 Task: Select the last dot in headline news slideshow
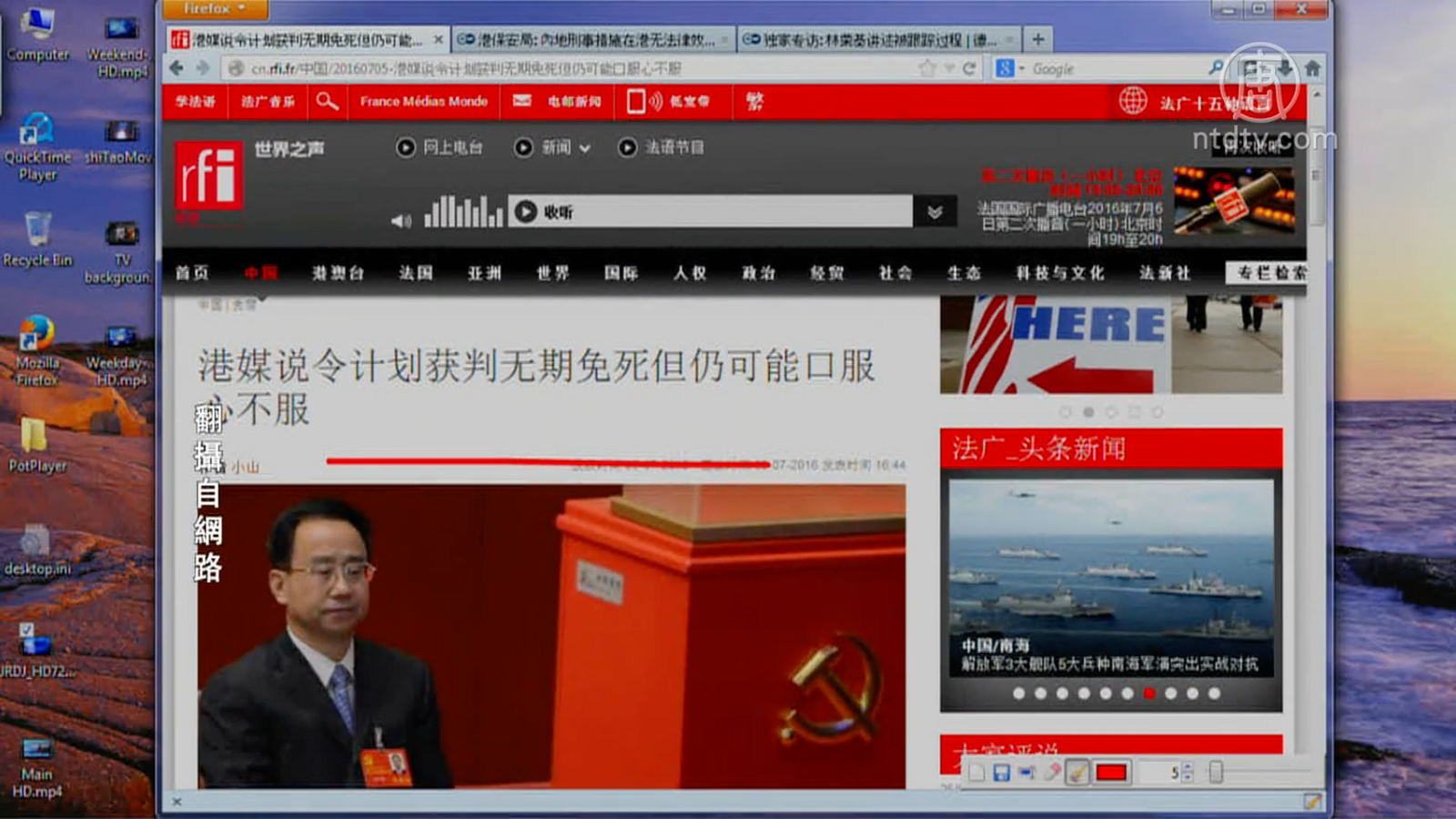(x=1214, y=693)
